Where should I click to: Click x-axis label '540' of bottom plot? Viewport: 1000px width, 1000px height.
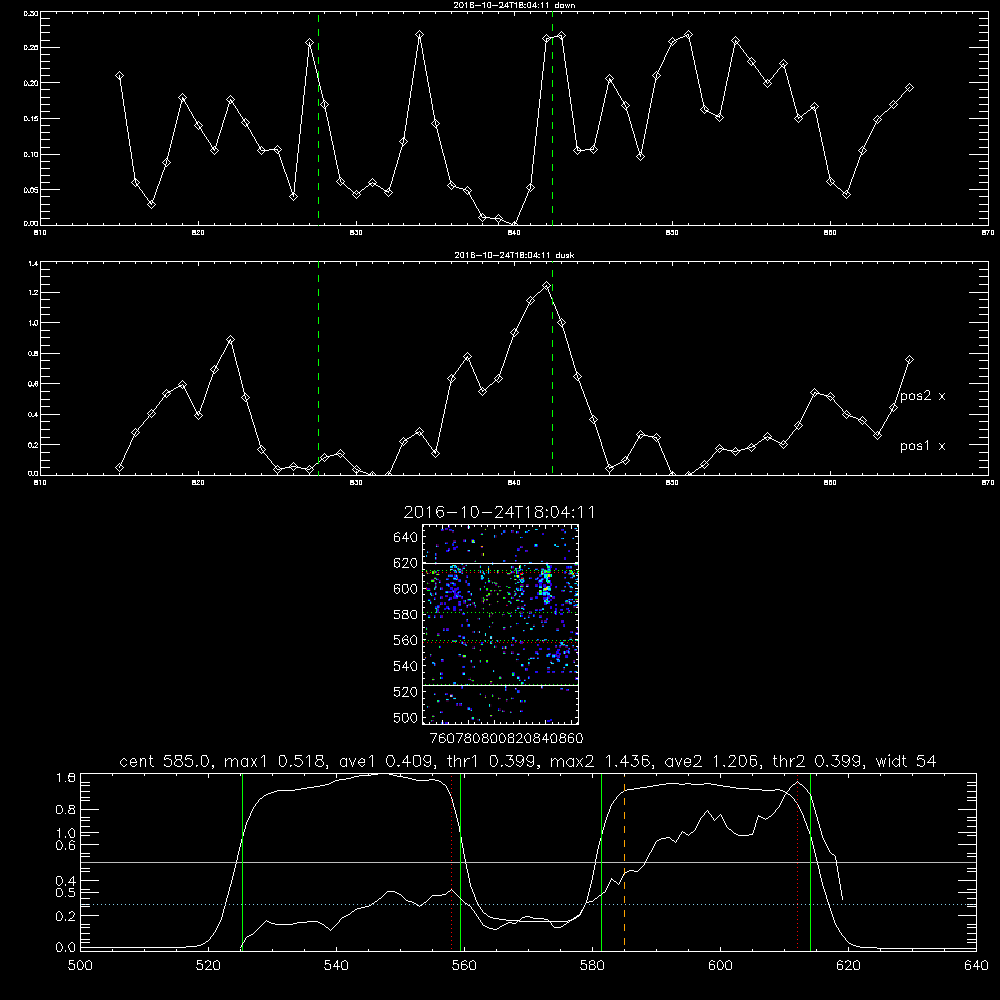336,966
